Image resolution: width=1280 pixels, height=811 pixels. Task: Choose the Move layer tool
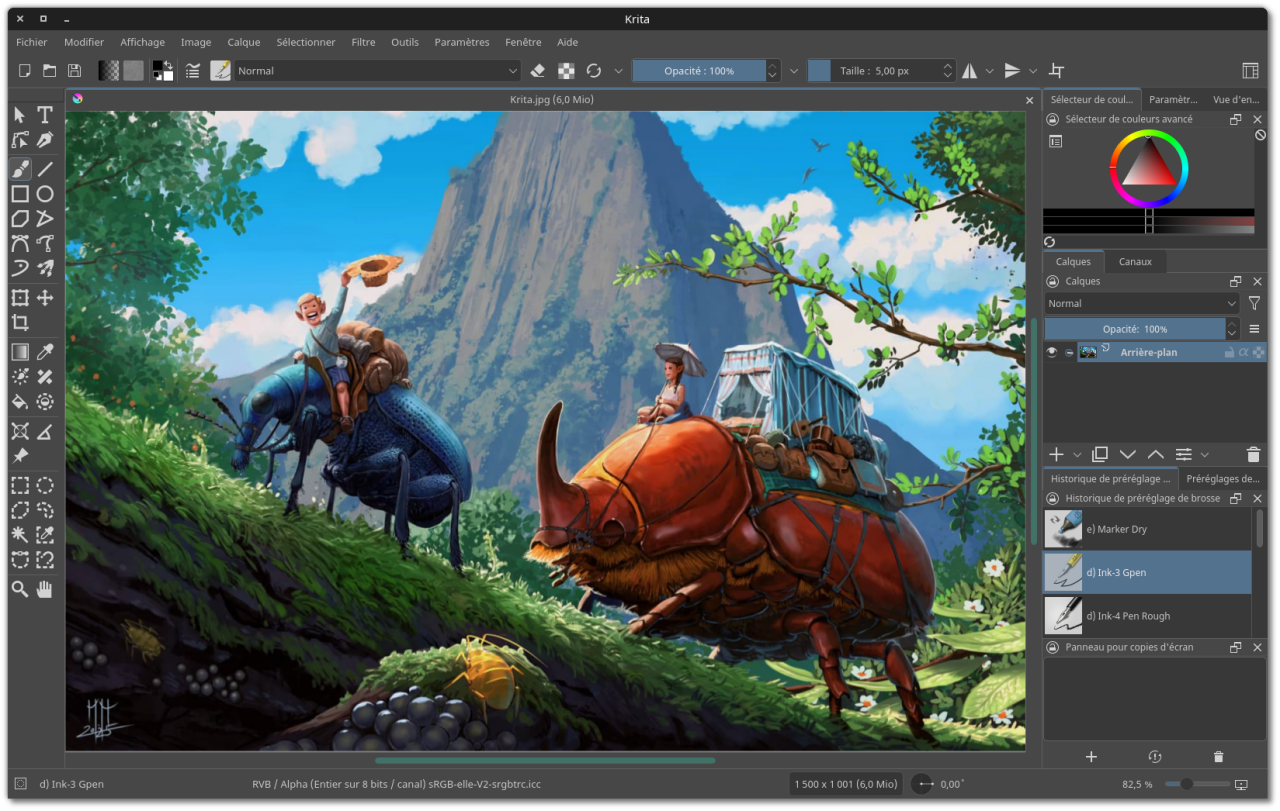coord(45,298)
